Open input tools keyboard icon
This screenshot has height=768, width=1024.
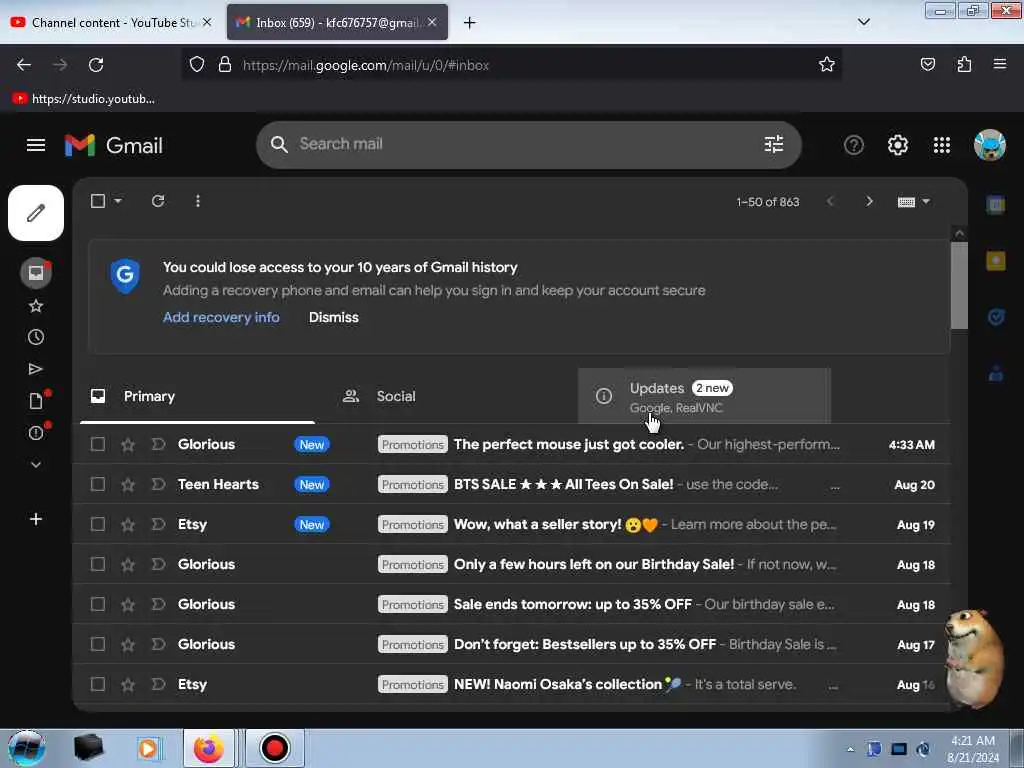coord(906,202)
